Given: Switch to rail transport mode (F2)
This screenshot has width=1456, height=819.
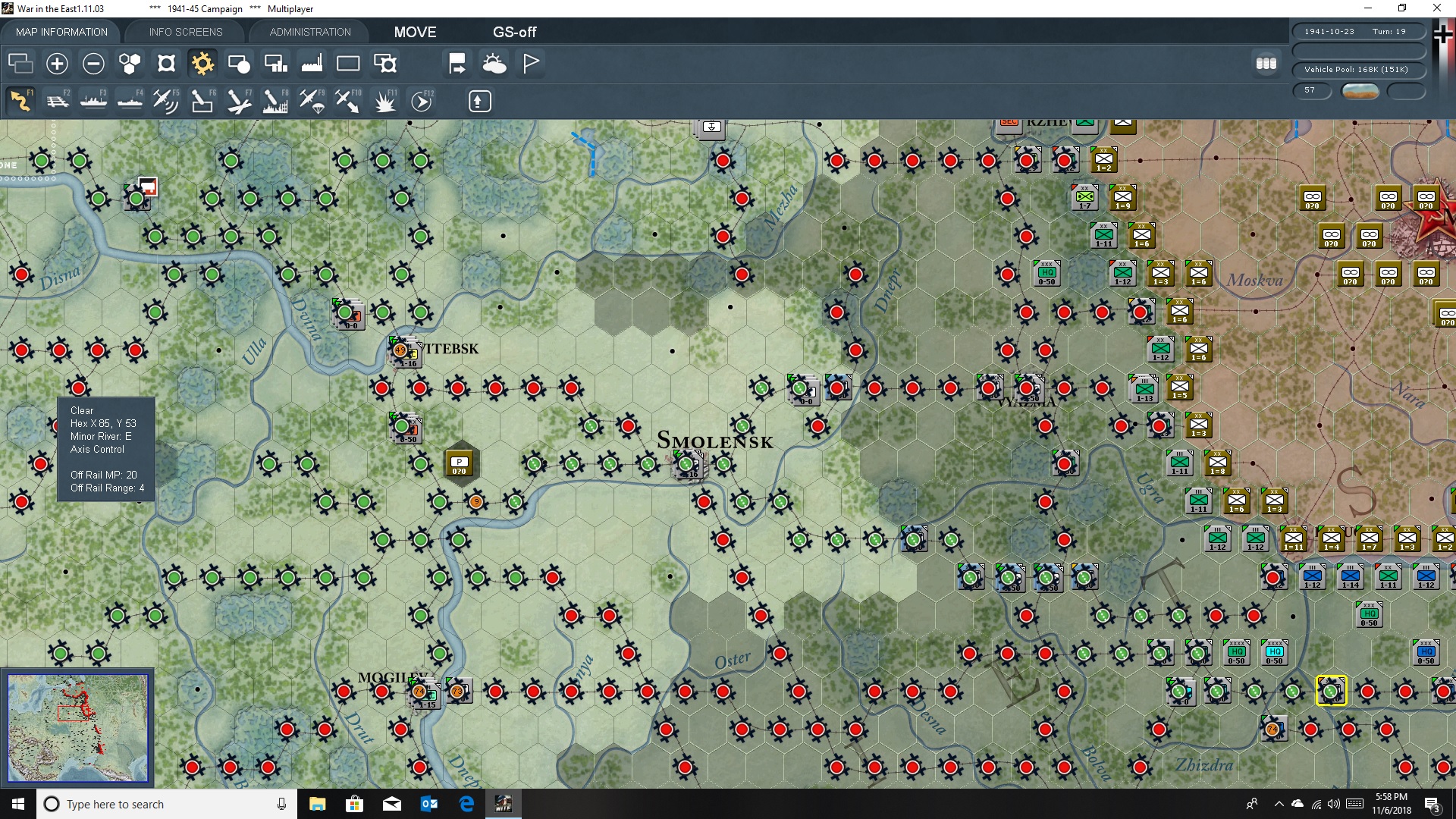Looking at the screenshot, I should point(58,101).
